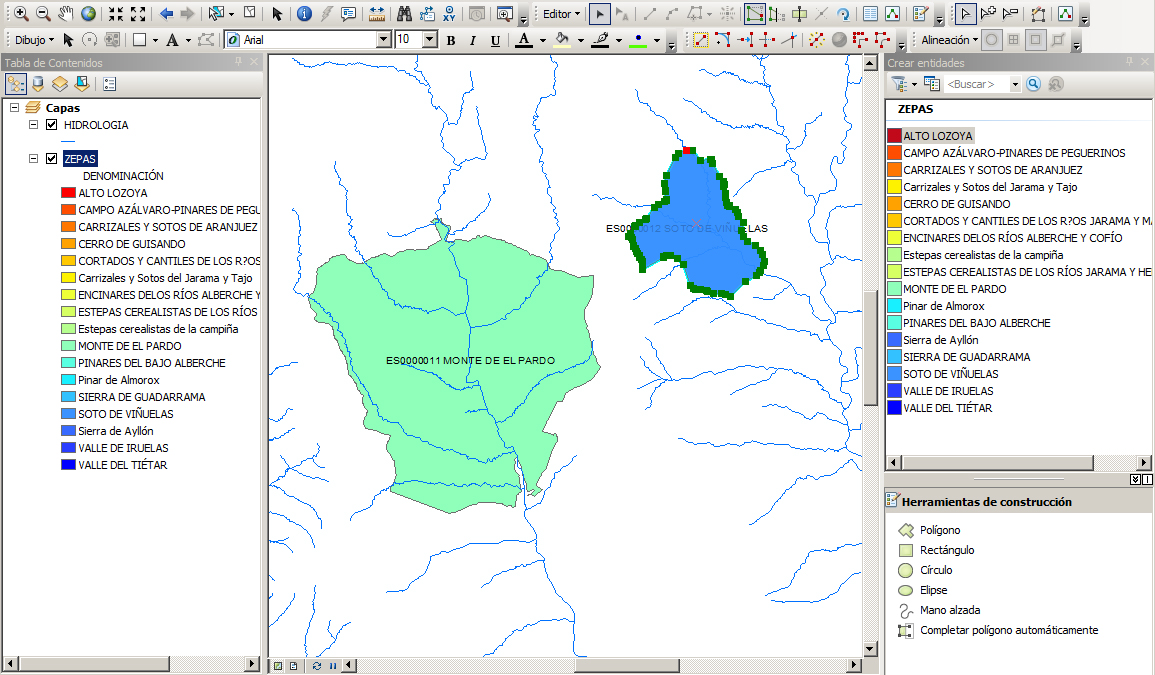Select the Identify info tool

click(304, 14)
